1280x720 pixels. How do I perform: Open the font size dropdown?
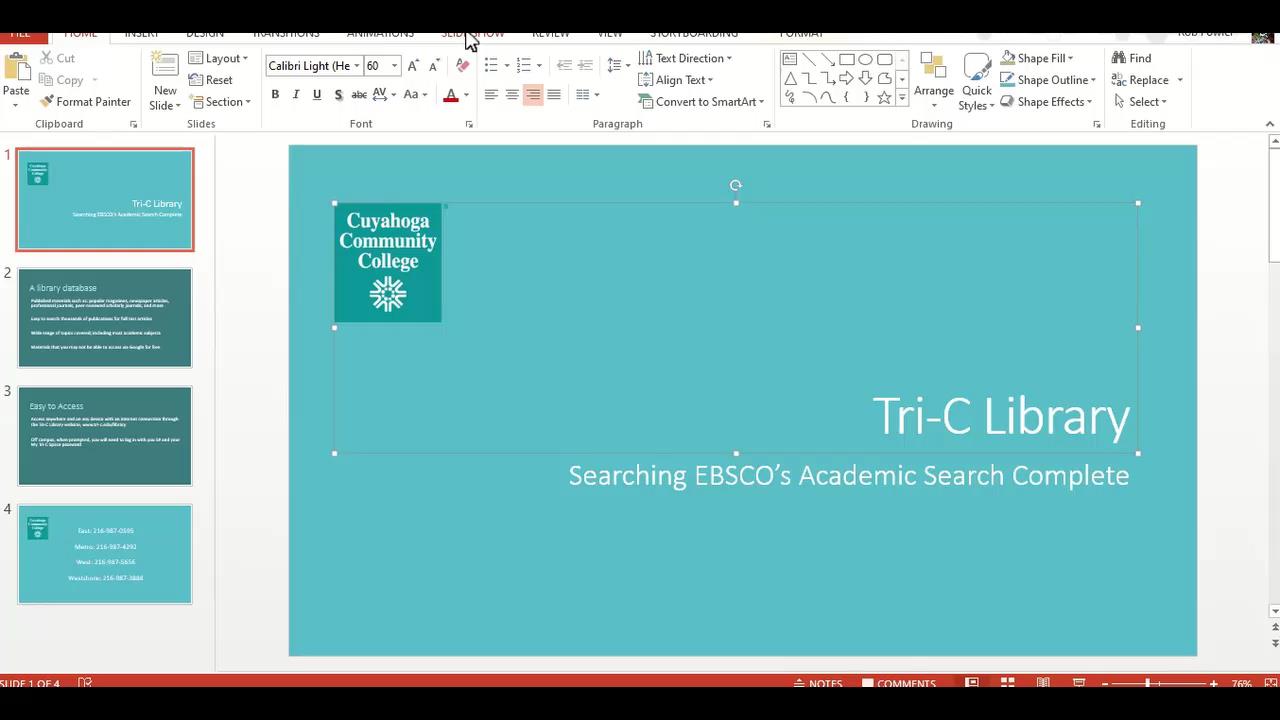point(394,65)
